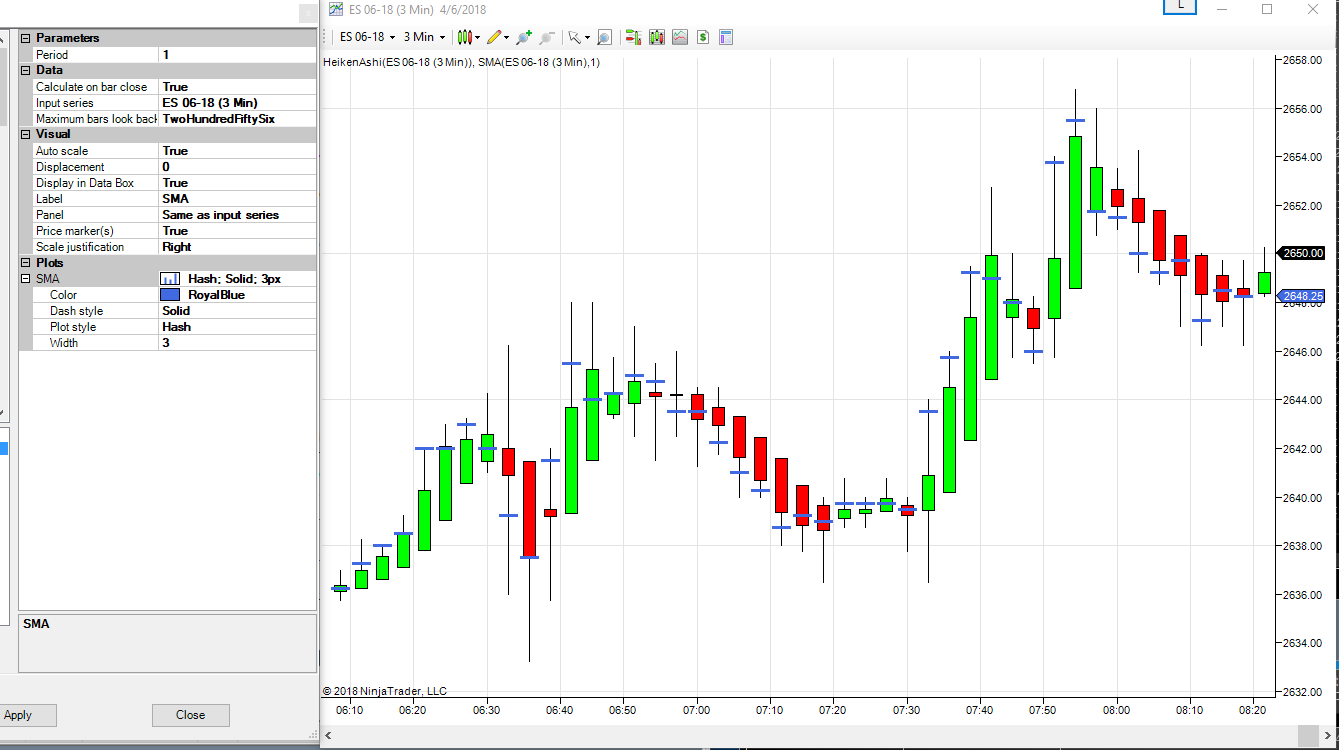Expand the arrow beside the pencil icon

point(507,38)
